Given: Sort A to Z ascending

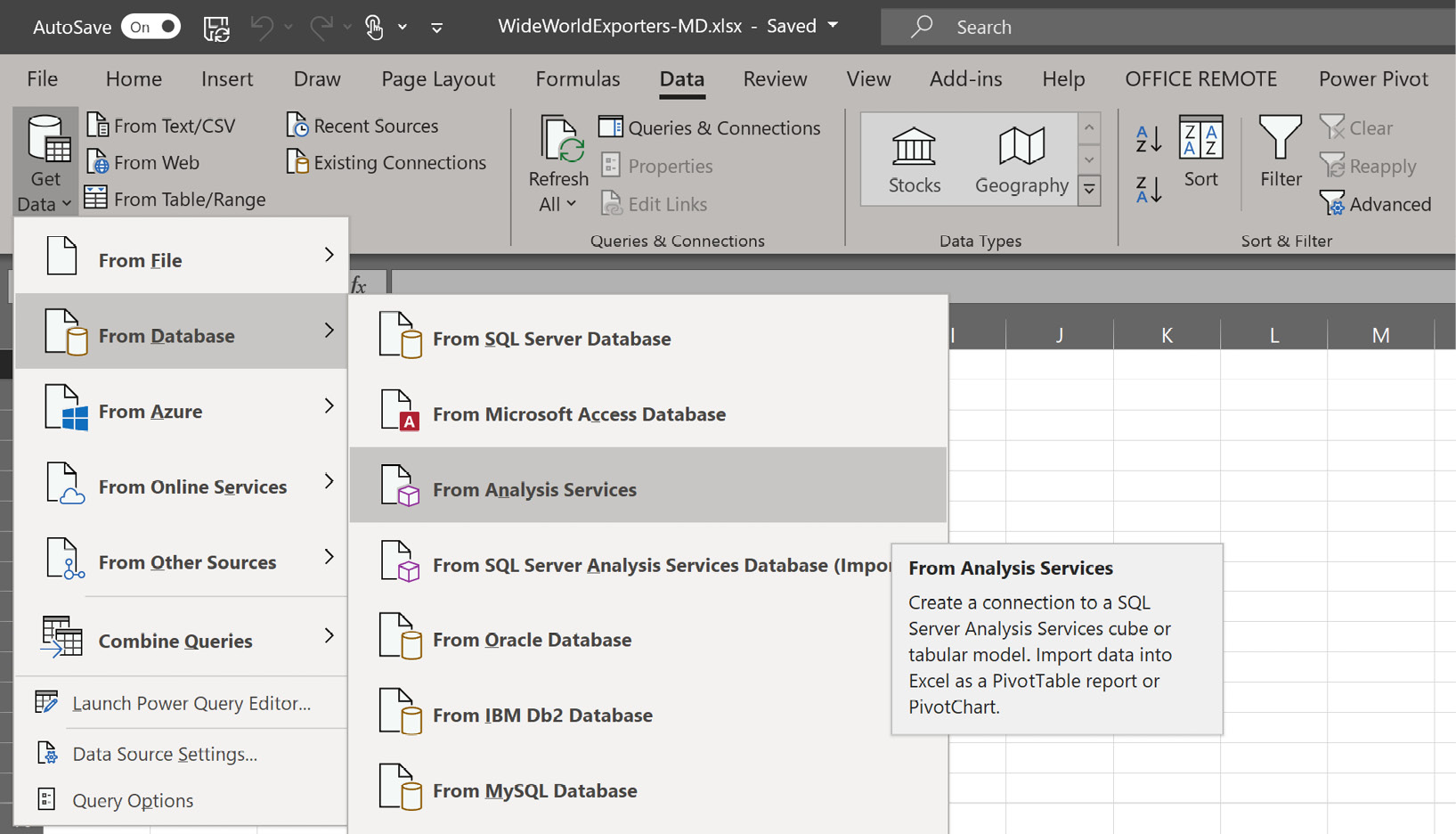Looking at the screenshot, I should coord(1149,138).
